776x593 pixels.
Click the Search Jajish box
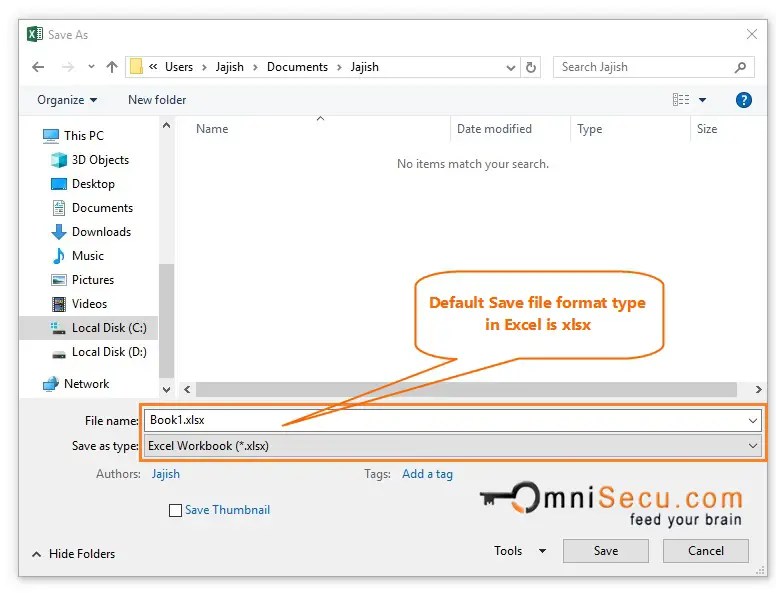[653, 67]
